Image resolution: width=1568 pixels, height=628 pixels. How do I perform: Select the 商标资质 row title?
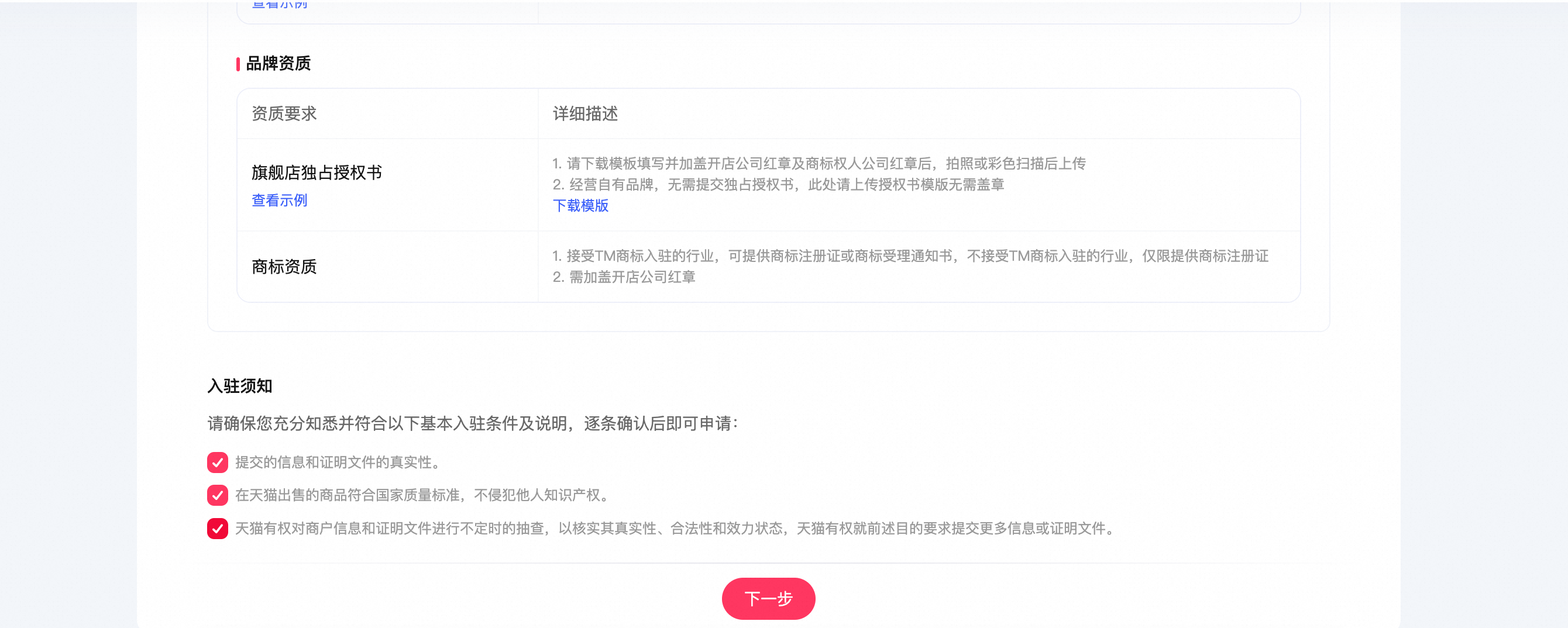click(284, 267)
